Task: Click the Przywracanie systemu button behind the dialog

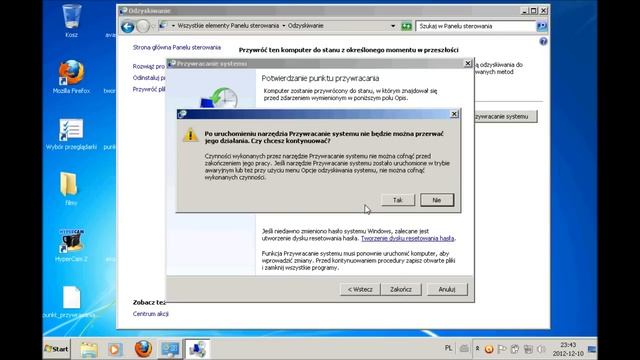Action: click(505, 116)
